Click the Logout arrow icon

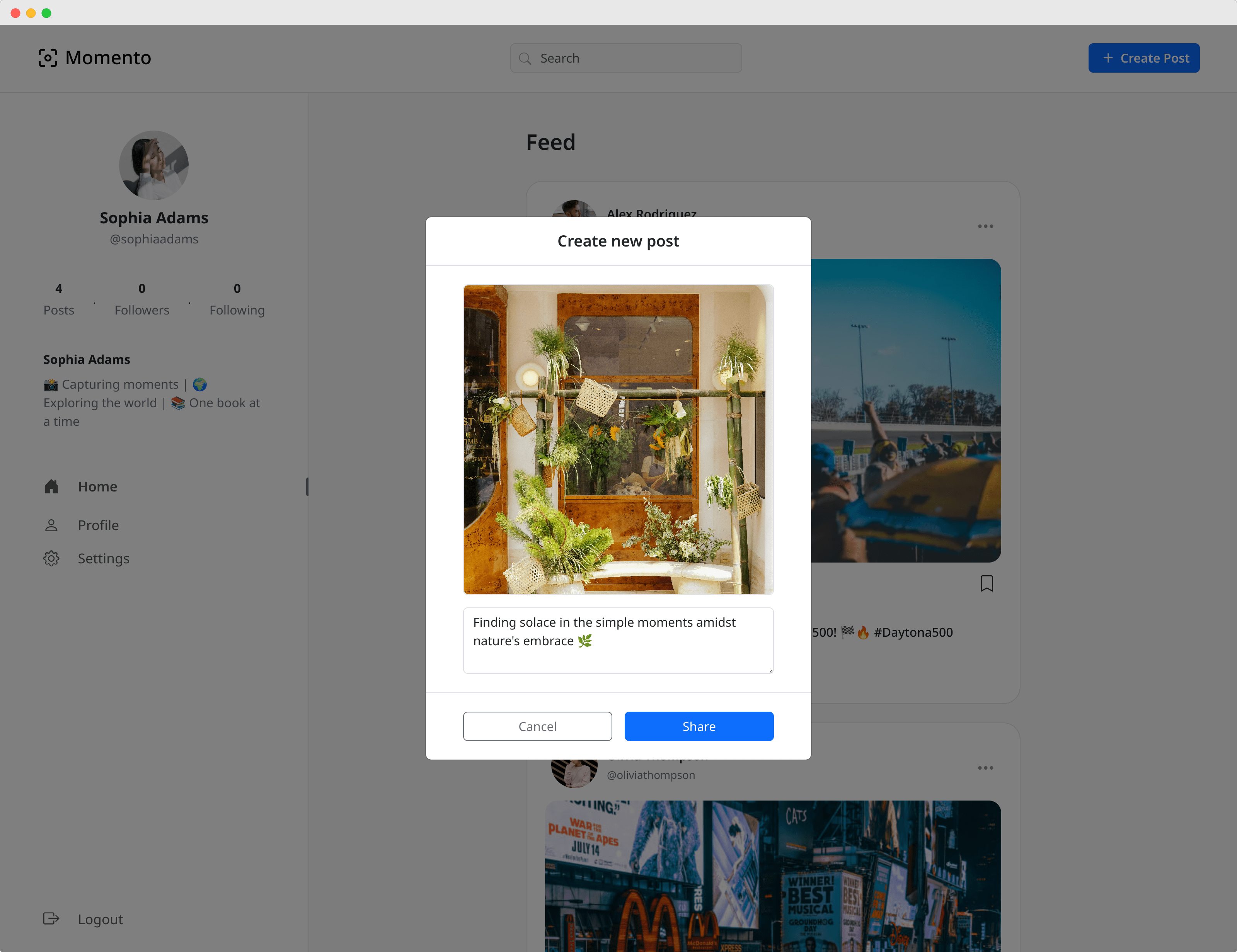pyautogui.click(x=51, y=919)
